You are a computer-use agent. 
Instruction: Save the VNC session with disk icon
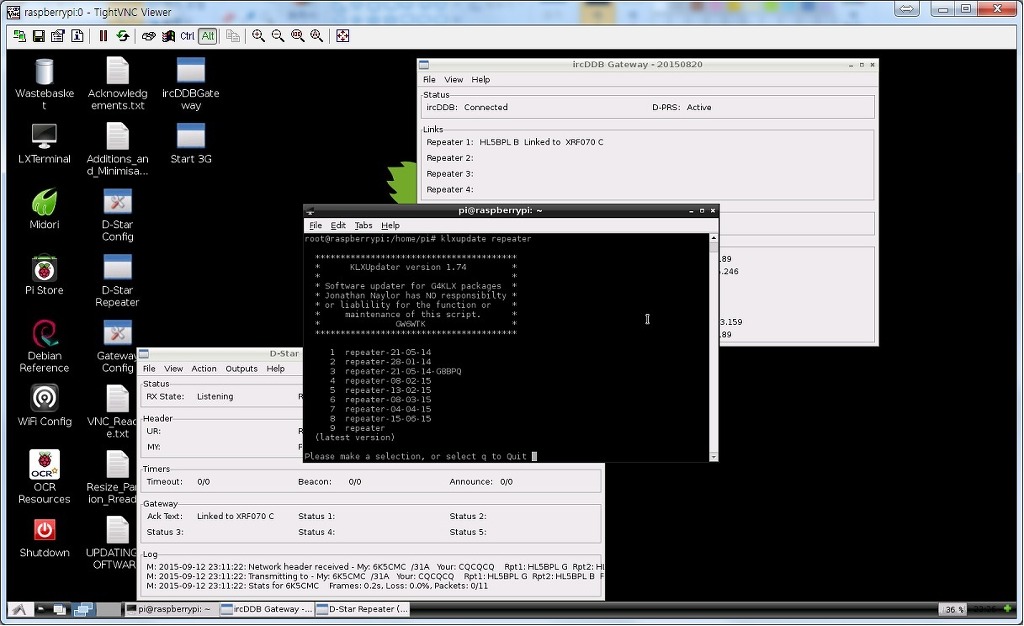tap(38, 36)
